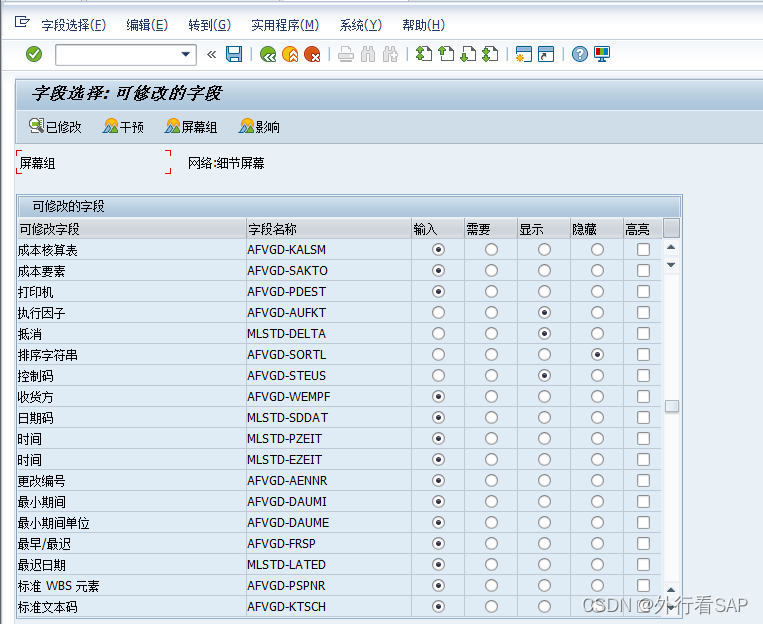The height and width of the screenshot is (624, 763).
Task: Click the Find Next binoculars icon
Action: coord(390,54)
